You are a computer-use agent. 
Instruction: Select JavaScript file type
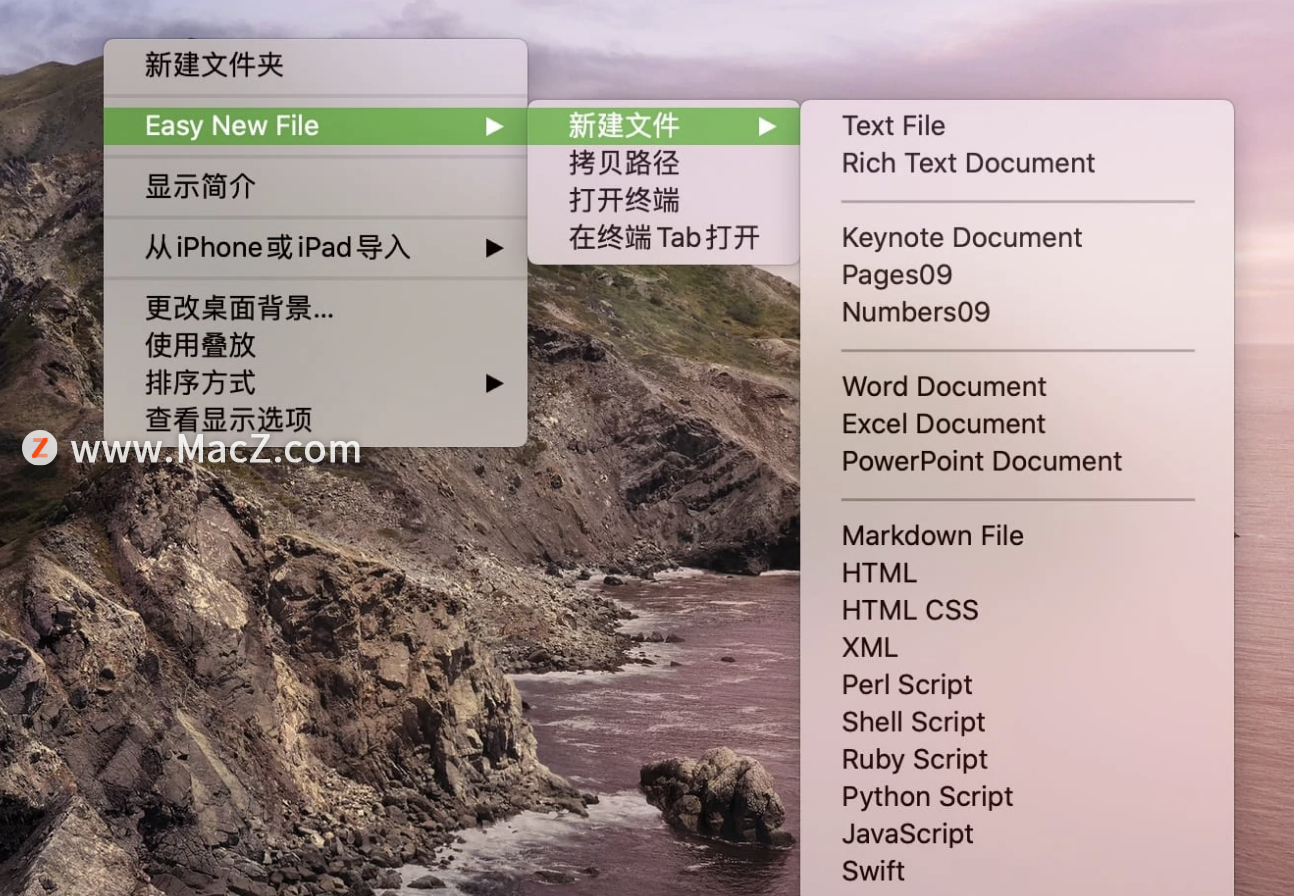(1017, 834)
